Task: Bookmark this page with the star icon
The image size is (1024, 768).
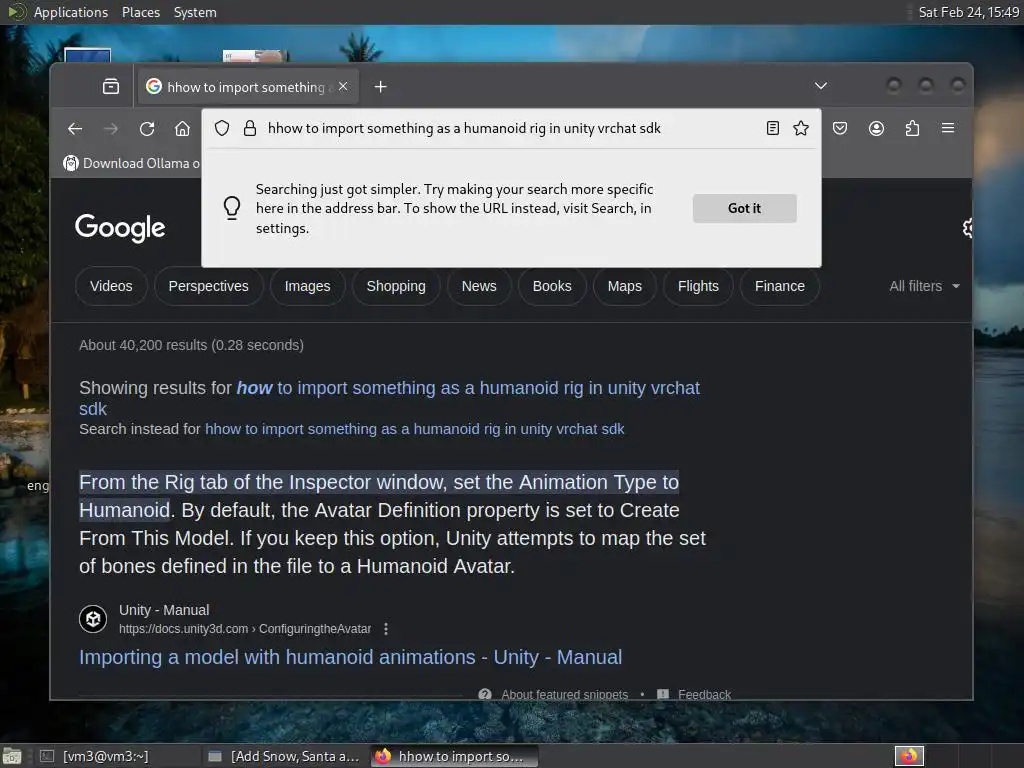Action: (801, 128)
